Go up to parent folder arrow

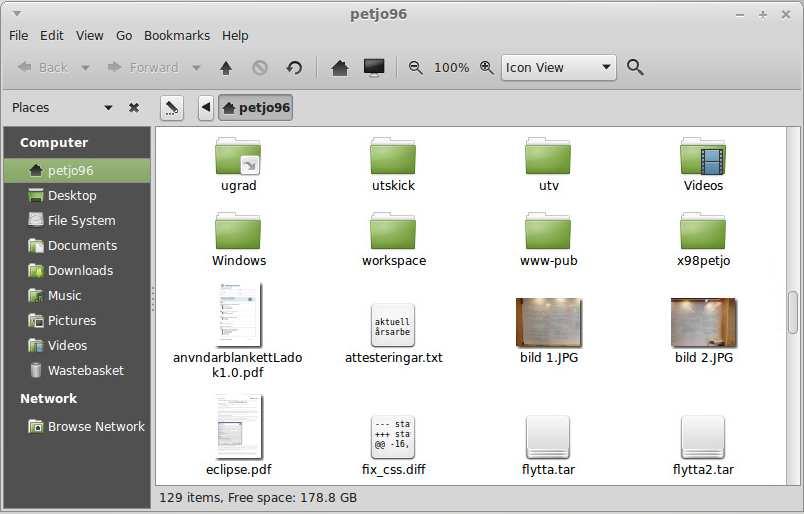click(226, 68)
